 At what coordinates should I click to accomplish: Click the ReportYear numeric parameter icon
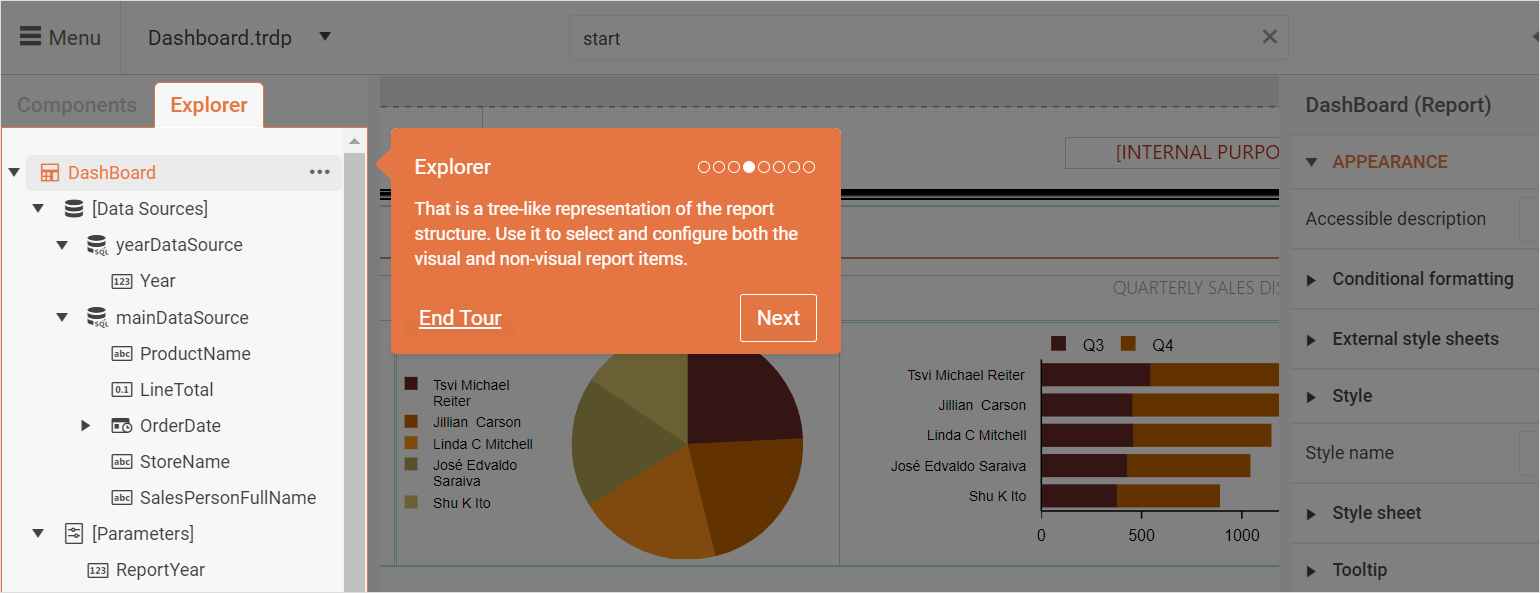(98, 570)
